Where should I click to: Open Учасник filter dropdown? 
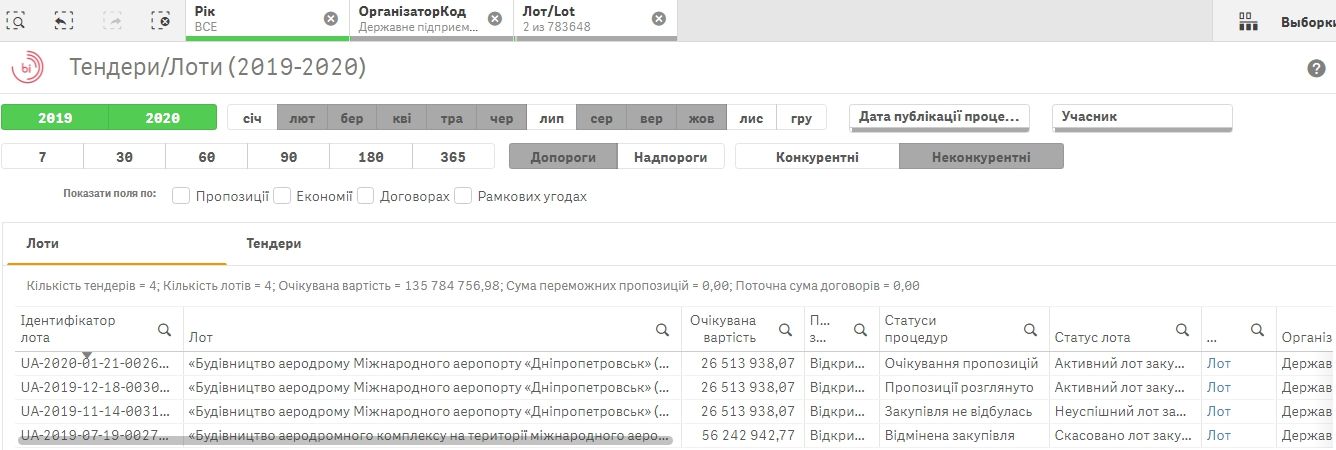tap(1142, 117)
